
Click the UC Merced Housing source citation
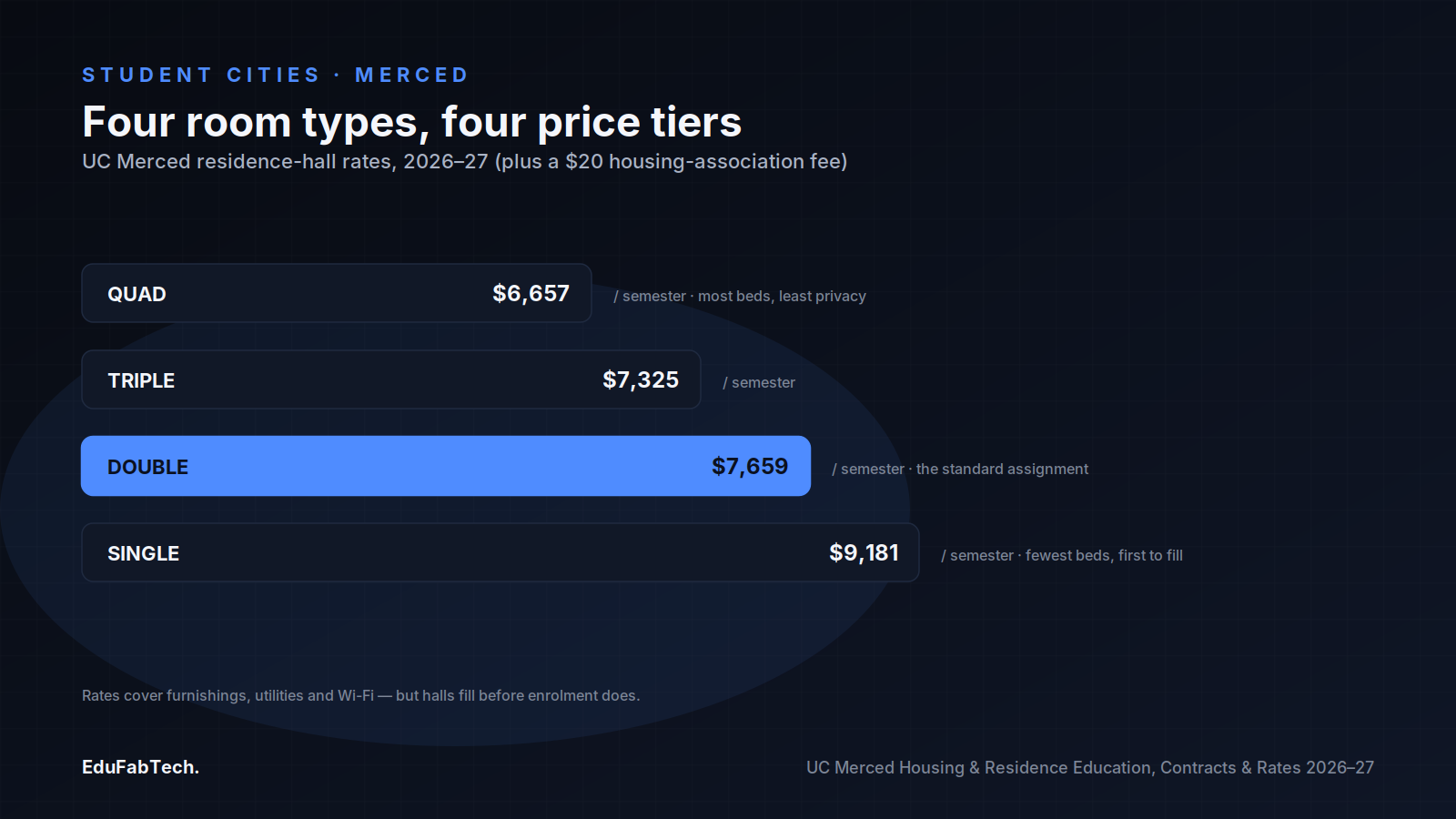(1090, 767)
